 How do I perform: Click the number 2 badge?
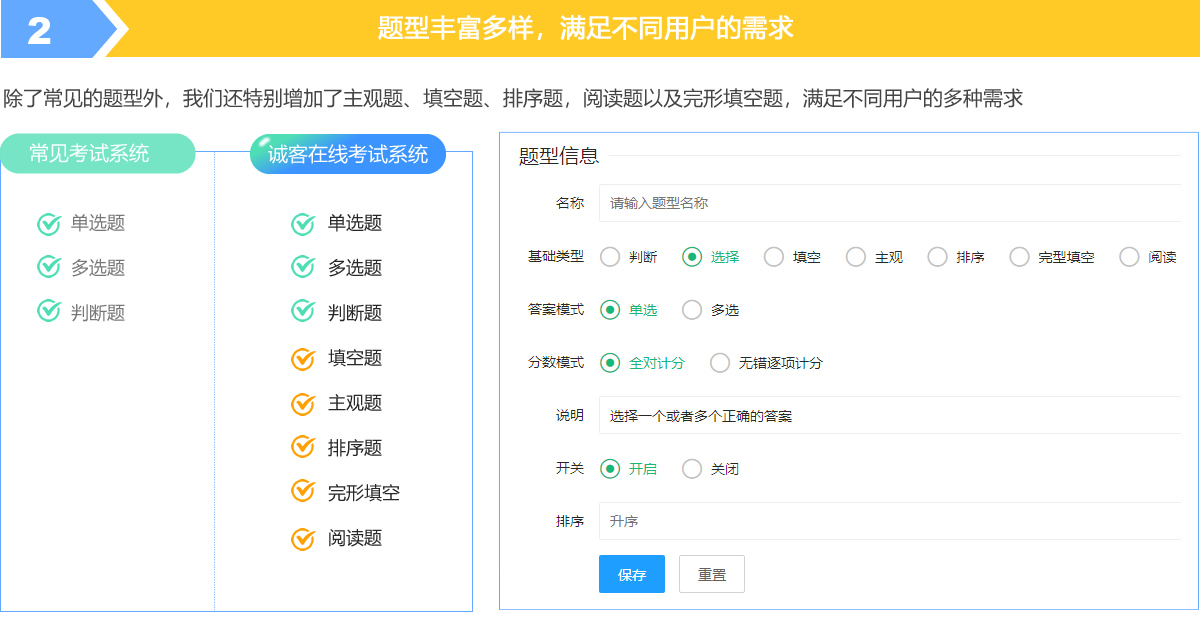[39, 30]
